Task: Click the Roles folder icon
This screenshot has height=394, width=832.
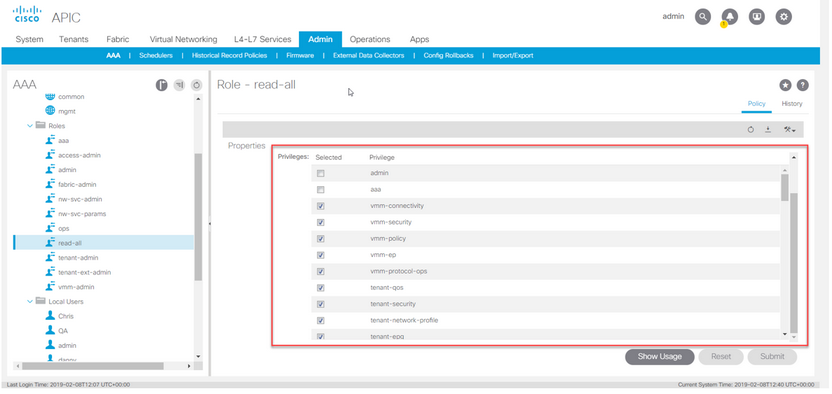Action: pyautogui.click(x=40, y=126)
